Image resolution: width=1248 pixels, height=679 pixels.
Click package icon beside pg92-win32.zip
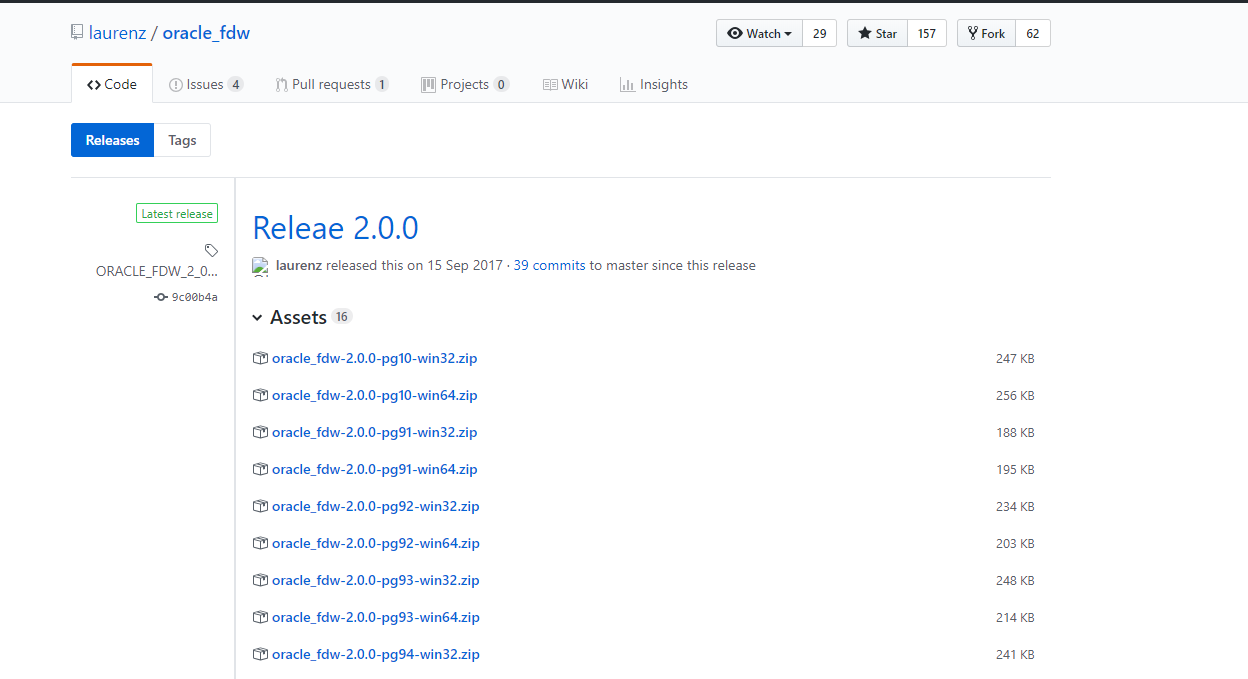click(x=260, y=506)
